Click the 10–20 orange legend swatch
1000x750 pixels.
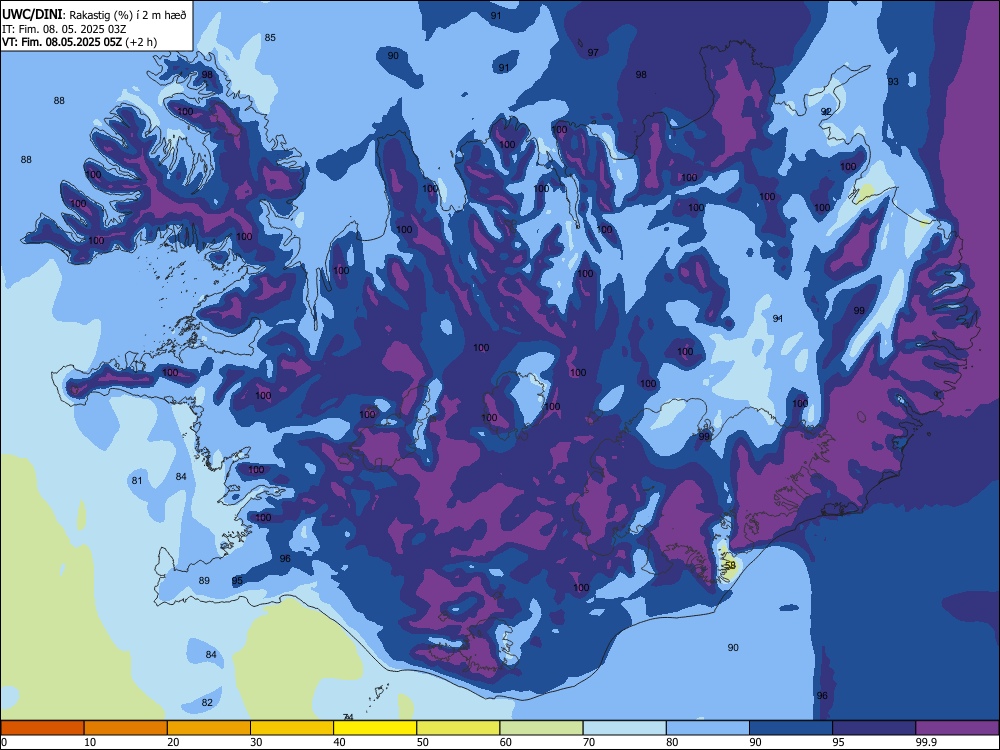pos(126,728)
